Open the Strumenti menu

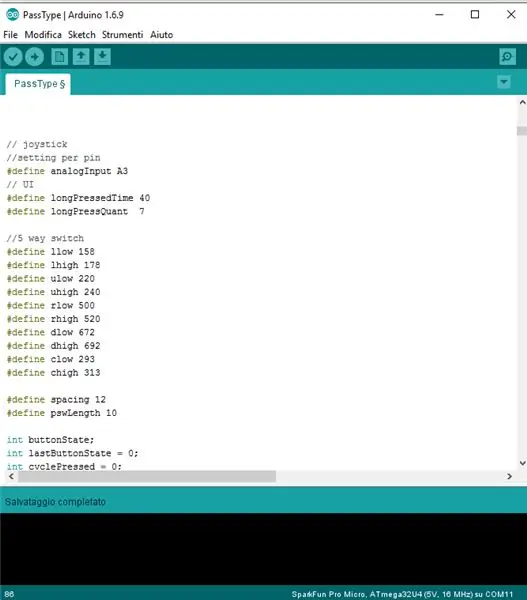(x=122, y=35)
